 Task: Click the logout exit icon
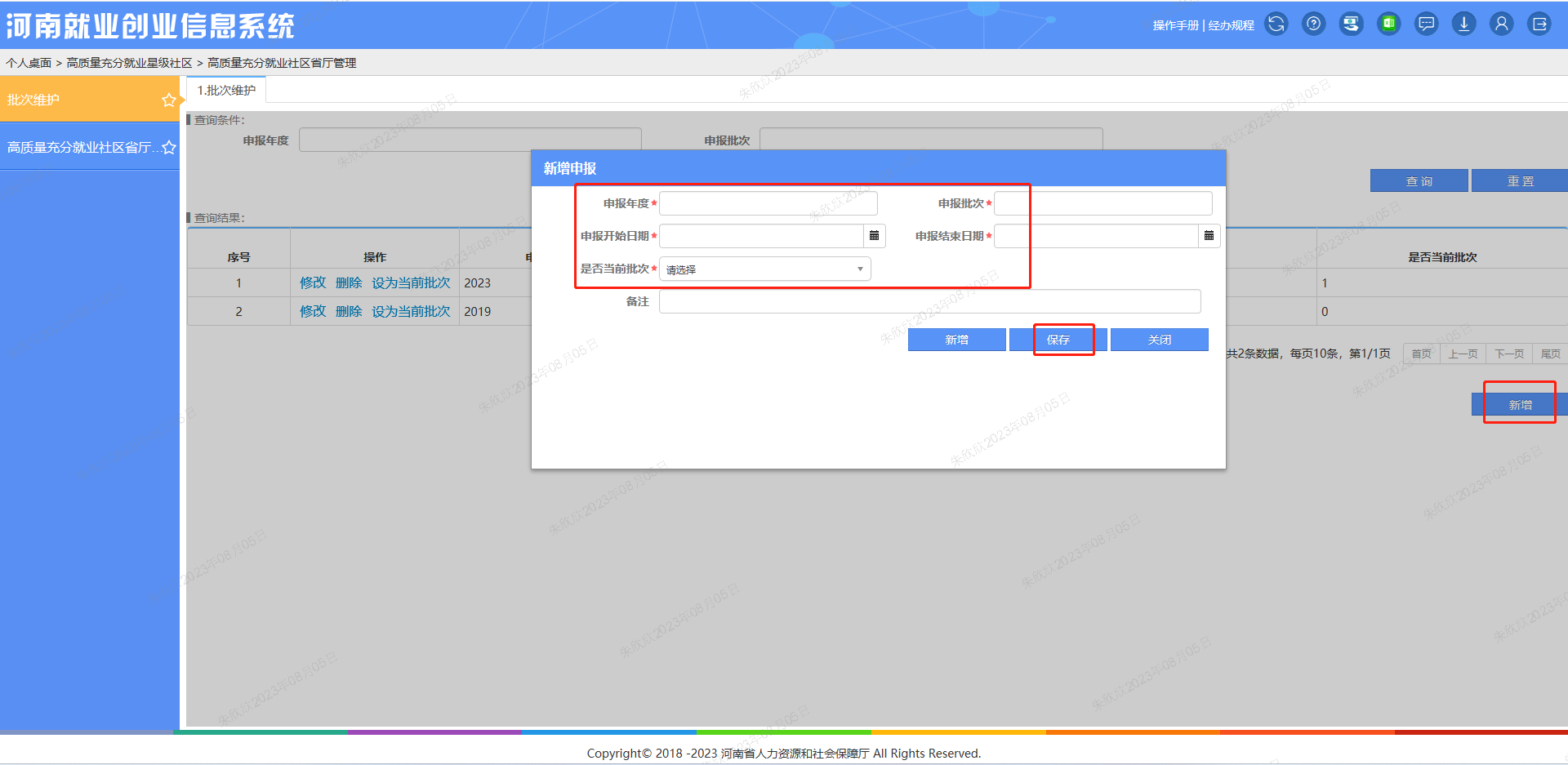pyautogui.click(x=1539, y=24)
